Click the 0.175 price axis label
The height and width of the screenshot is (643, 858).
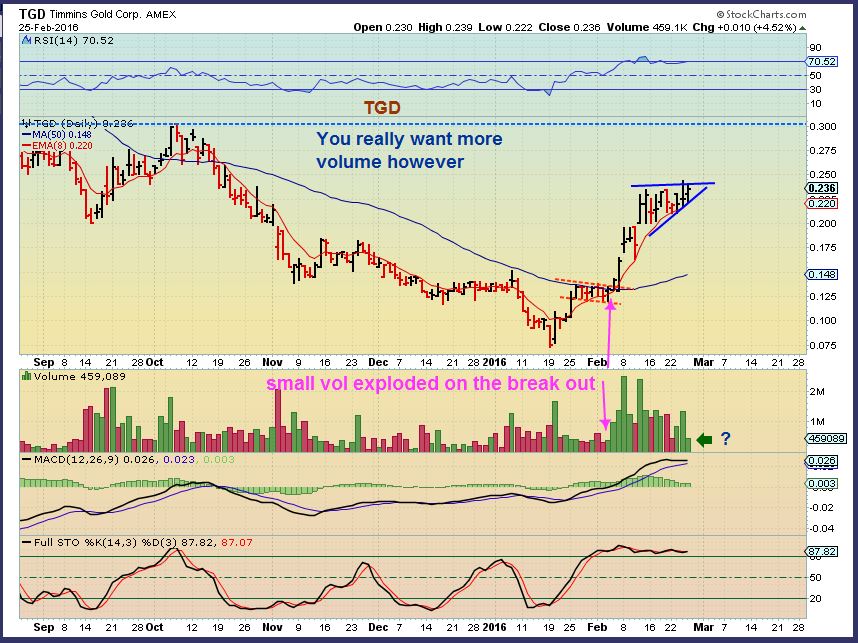(823, 248)
